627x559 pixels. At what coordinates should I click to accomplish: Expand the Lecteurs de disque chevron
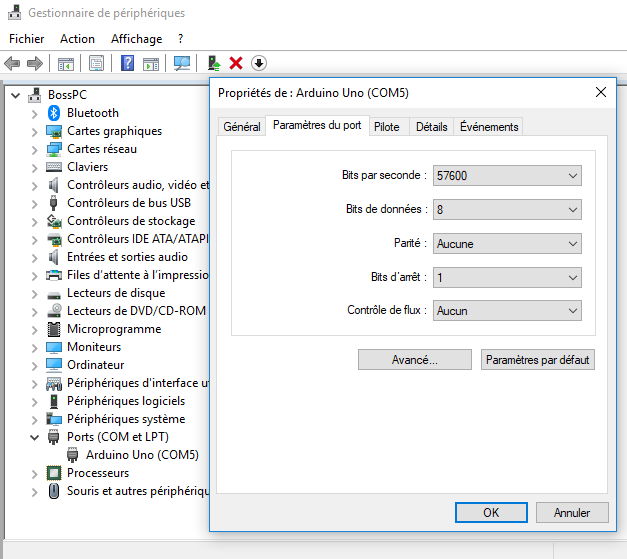click(x=35, y=294)
